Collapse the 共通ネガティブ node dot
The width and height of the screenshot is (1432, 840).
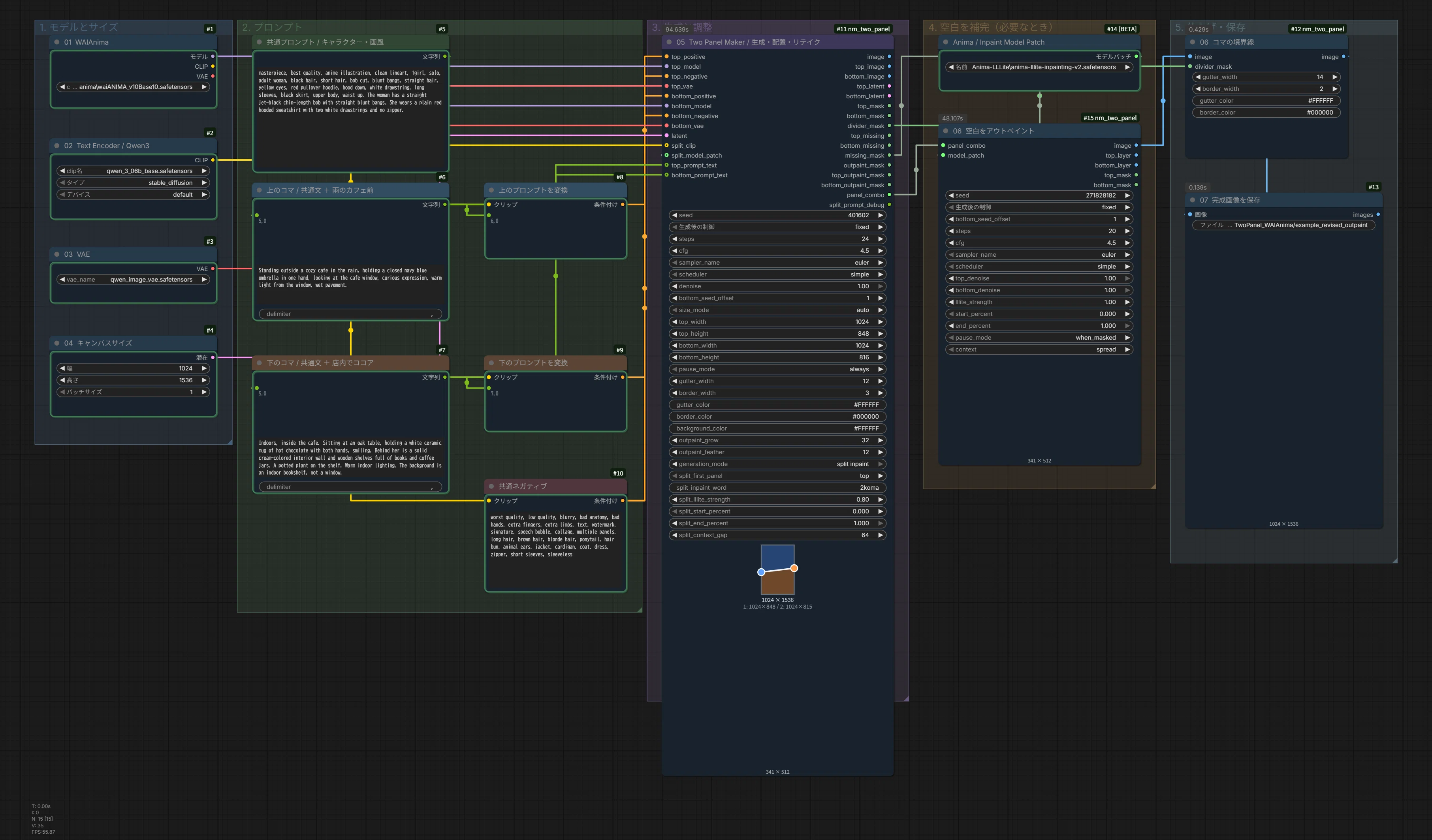coord(491,486)
